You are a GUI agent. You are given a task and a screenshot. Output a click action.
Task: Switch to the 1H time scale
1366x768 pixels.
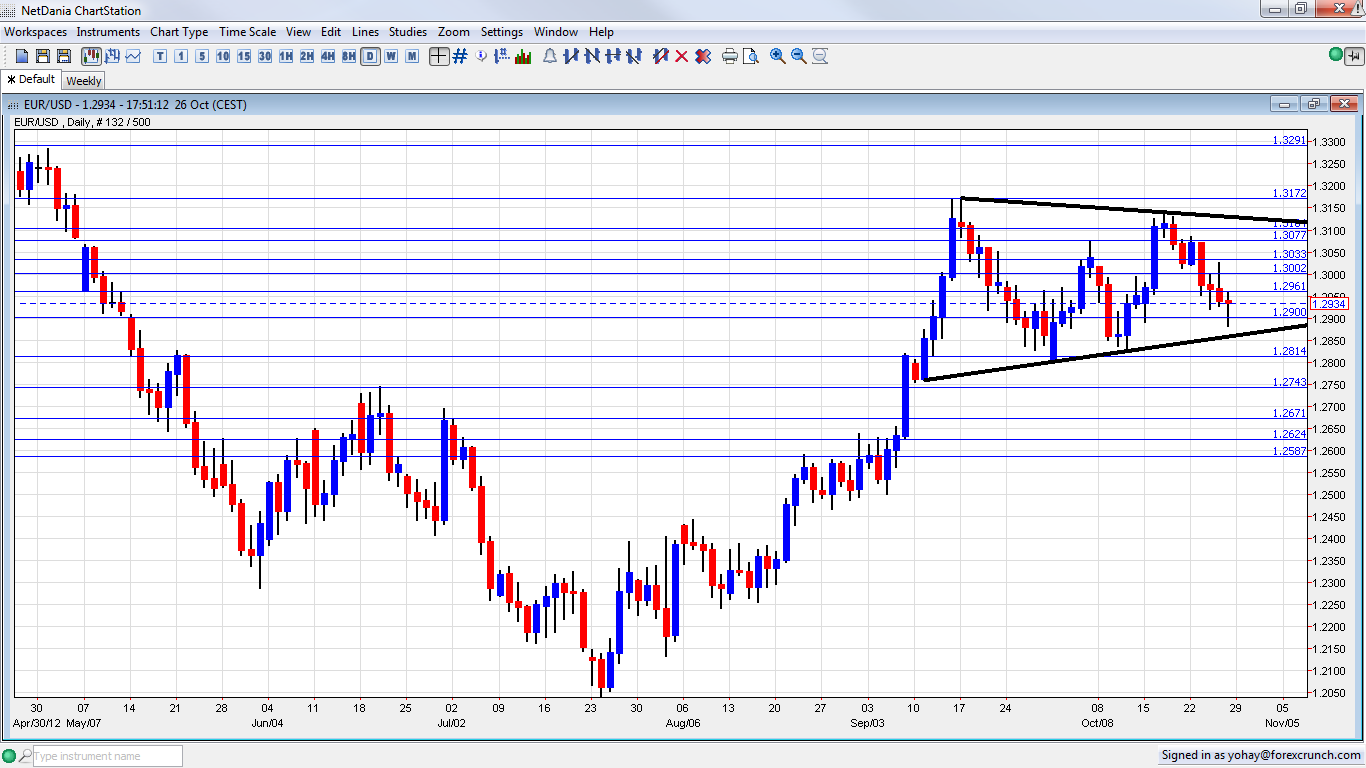pos(285,56)
